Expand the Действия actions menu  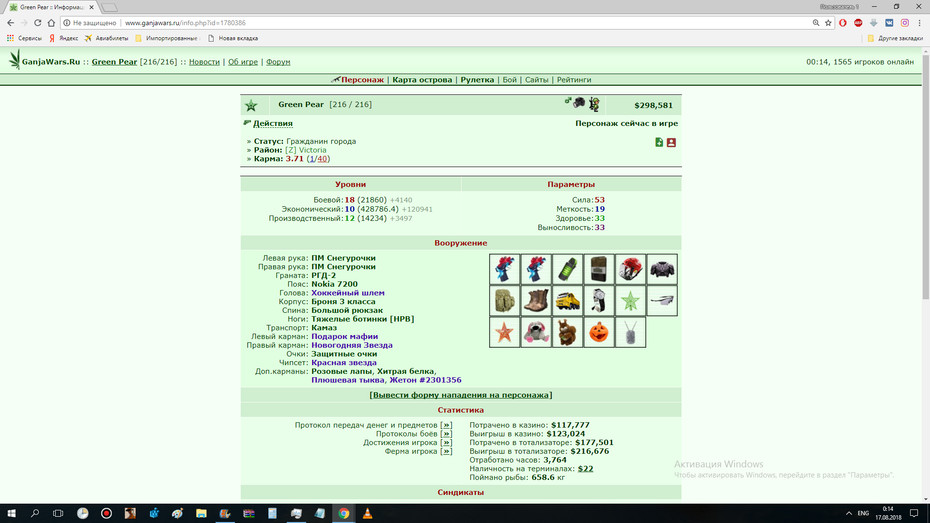click(x=273, y=123)
